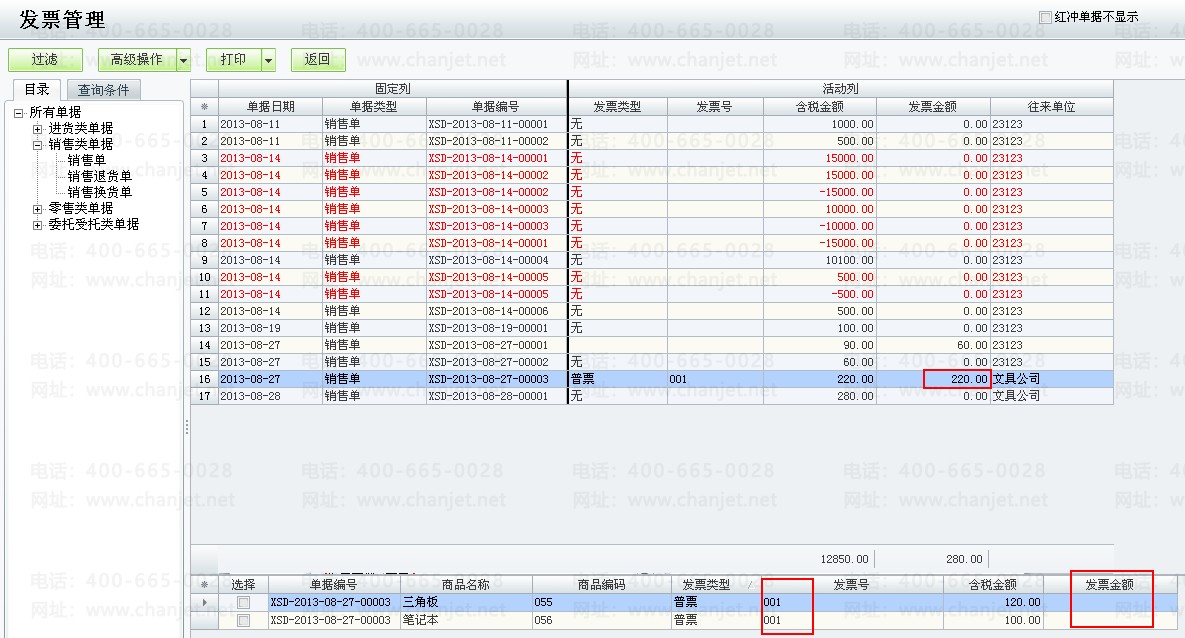Image resolution: width=1185 pixels, height=638 pixels.
Task: Click the detail grid corner asterisk icon
Action: pos(204,585)
